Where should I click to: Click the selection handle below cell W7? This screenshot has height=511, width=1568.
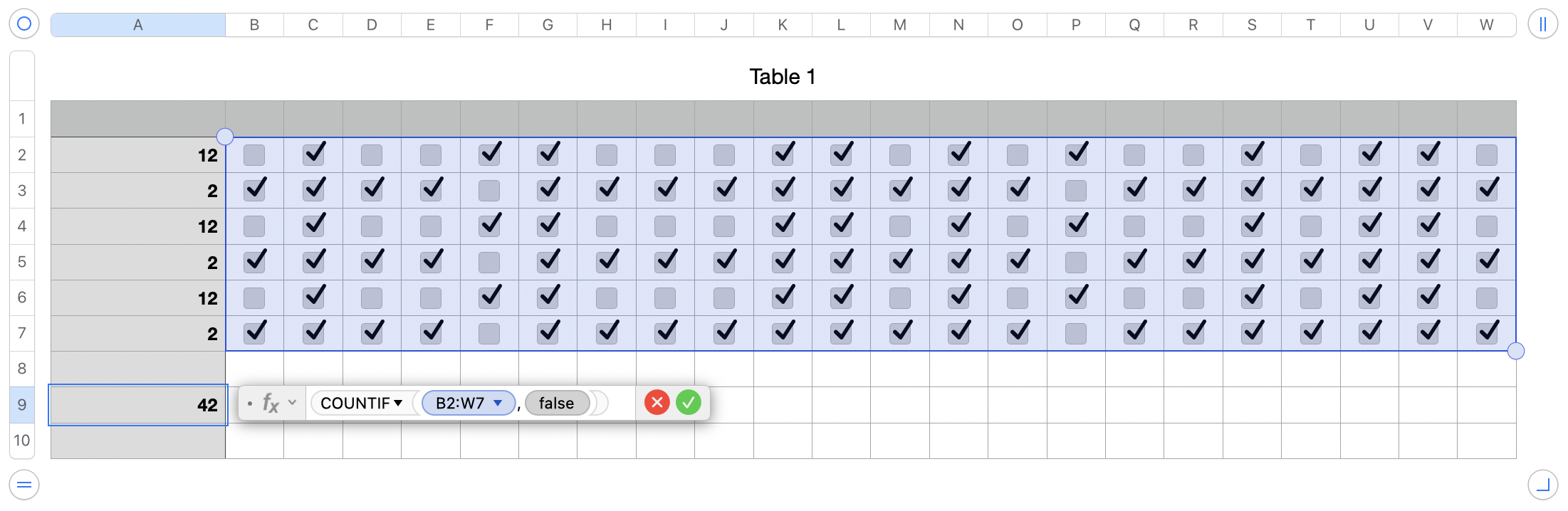point(1516,351)
